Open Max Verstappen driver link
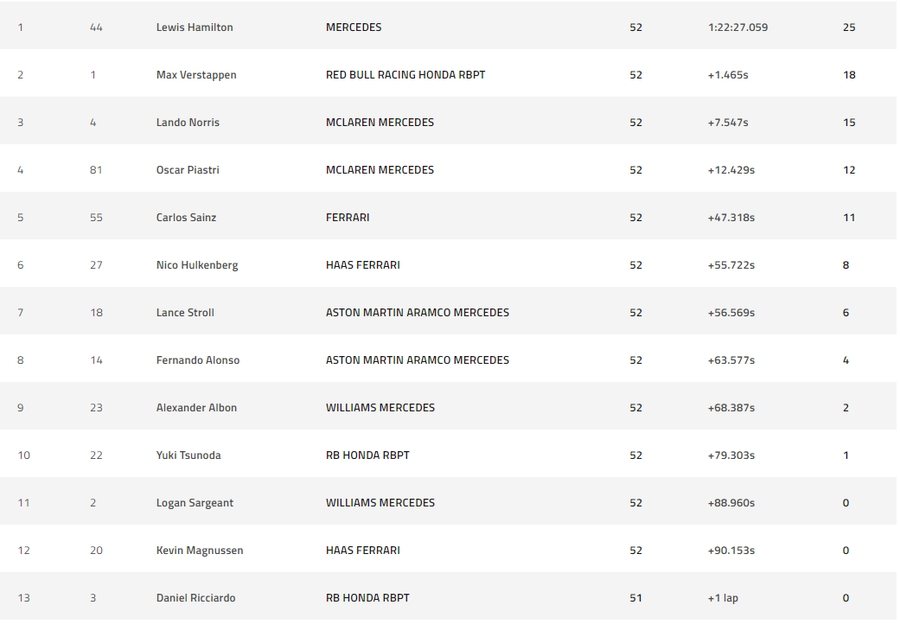Viewport: 900px width, 623px height. point(196,75)
